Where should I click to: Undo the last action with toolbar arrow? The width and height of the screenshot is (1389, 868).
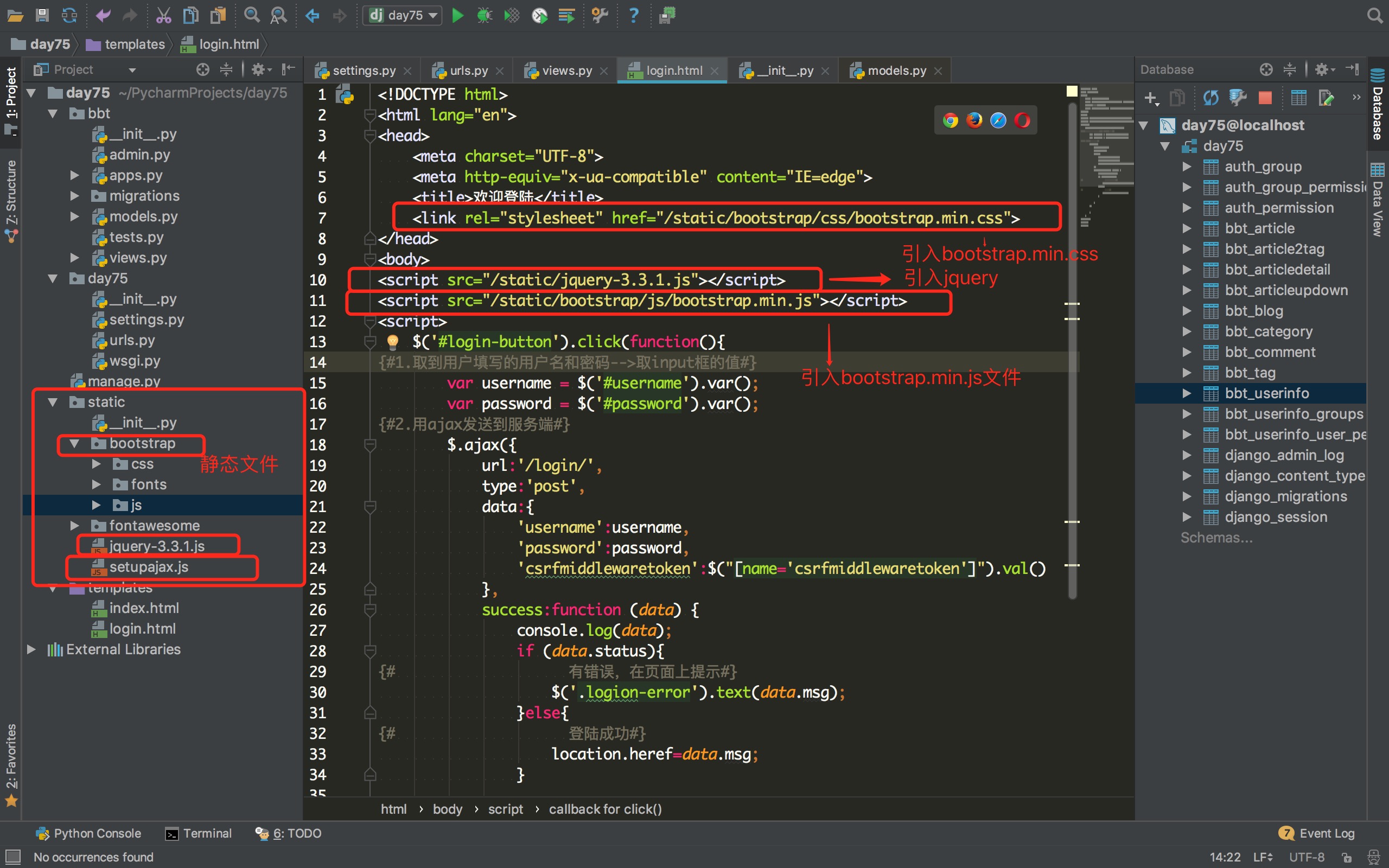pos(103,15)
